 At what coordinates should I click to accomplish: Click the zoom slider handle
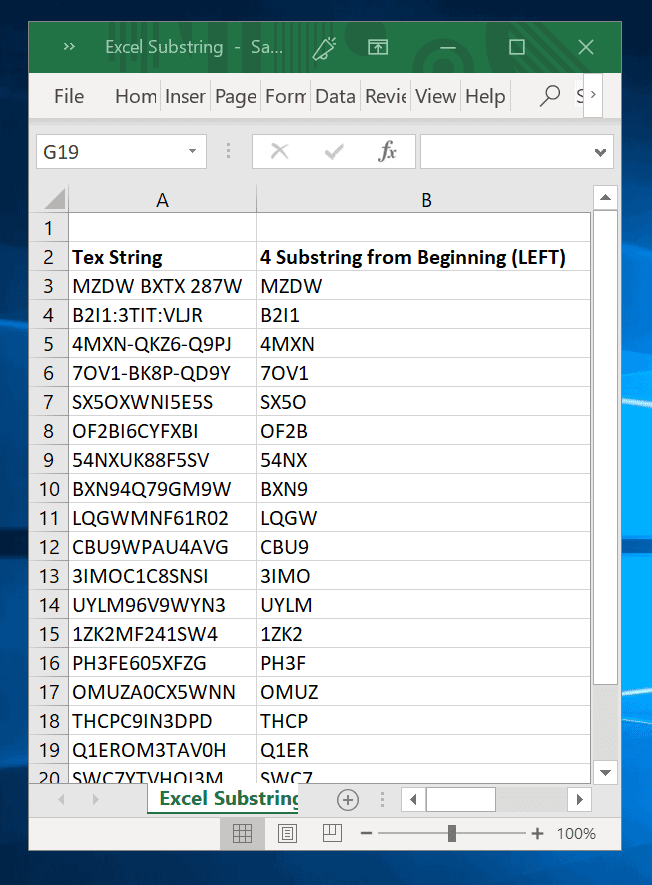tap(452, 833)
